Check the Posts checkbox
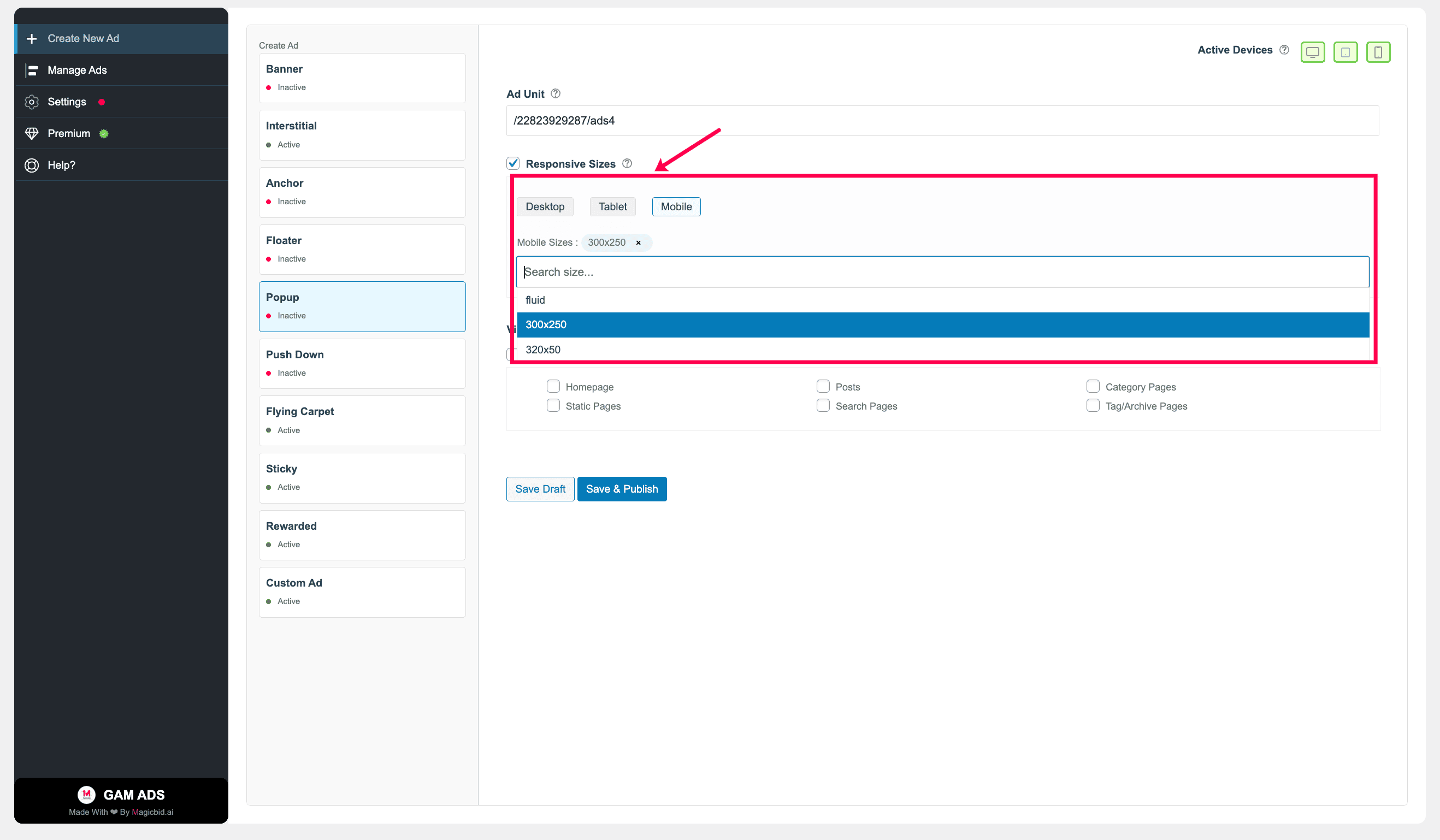The height and width of the screenshot is (840, 1440). point(823,386)
